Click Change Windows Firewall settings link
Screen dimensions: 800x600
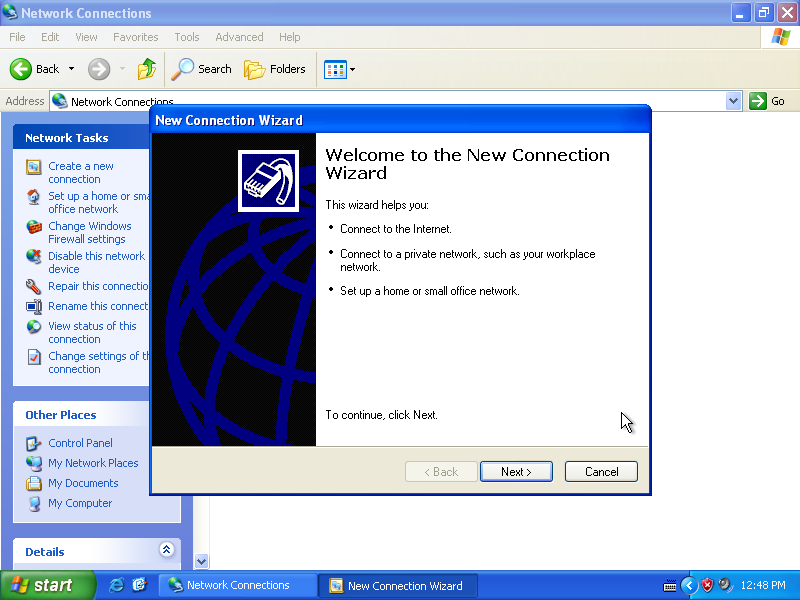[90, 232]
